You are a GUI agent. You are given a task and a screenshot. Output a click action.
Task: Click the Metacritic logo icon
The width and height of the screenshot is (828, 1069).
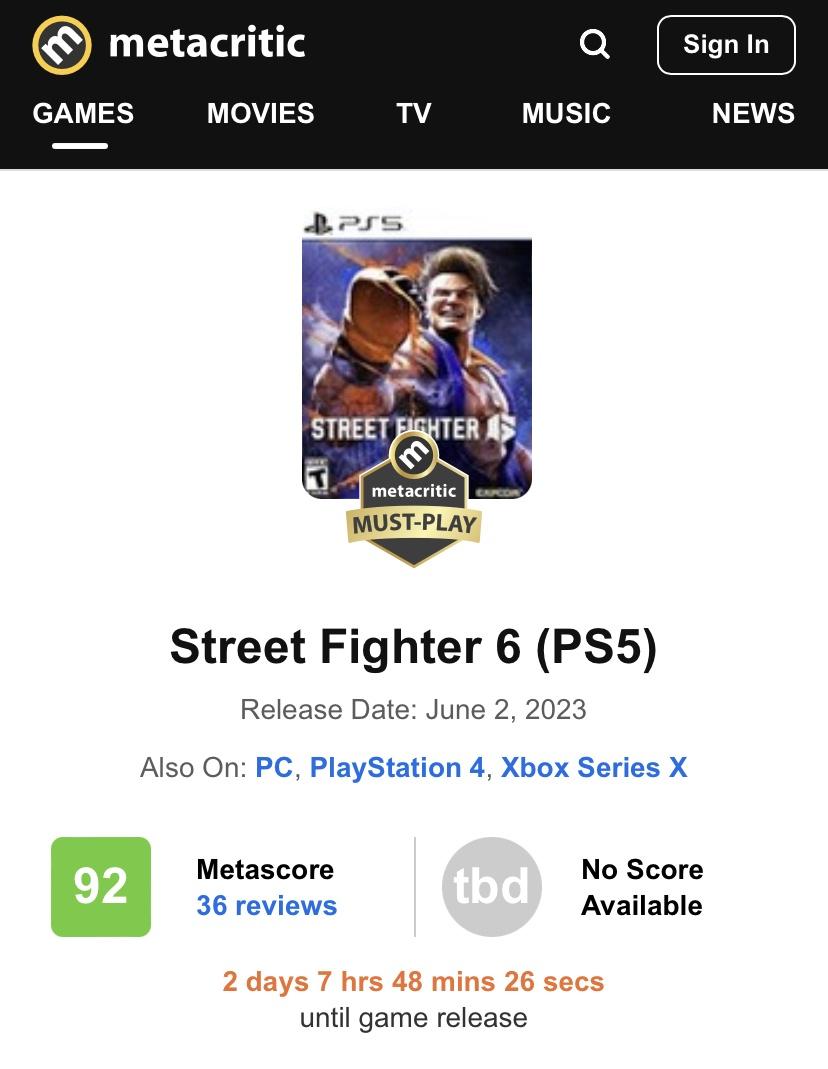click(x=62, y=45)
